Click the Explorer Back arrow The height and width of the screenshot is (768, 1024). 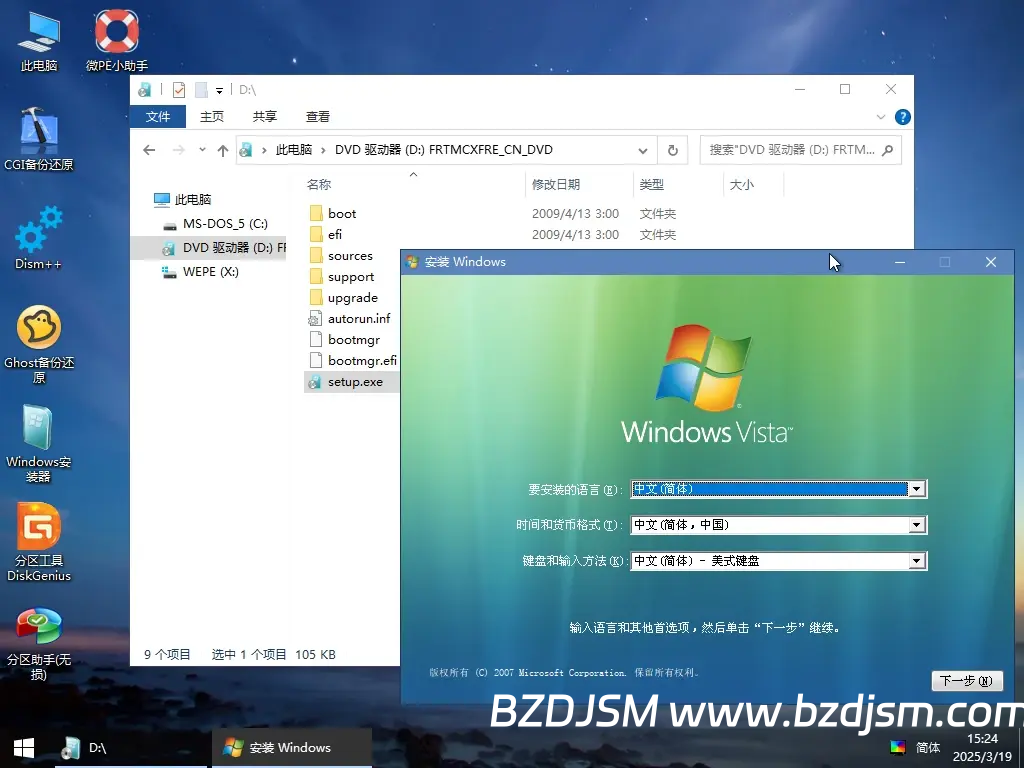pos(149,150)
